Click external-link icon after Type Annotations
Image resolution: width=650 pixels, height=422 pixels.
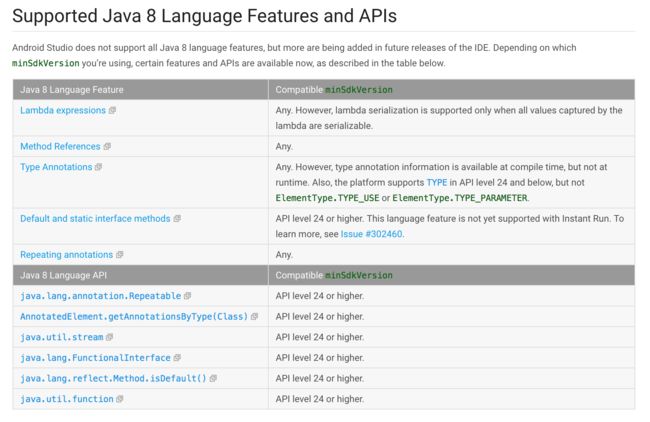(x=98, y=167)
